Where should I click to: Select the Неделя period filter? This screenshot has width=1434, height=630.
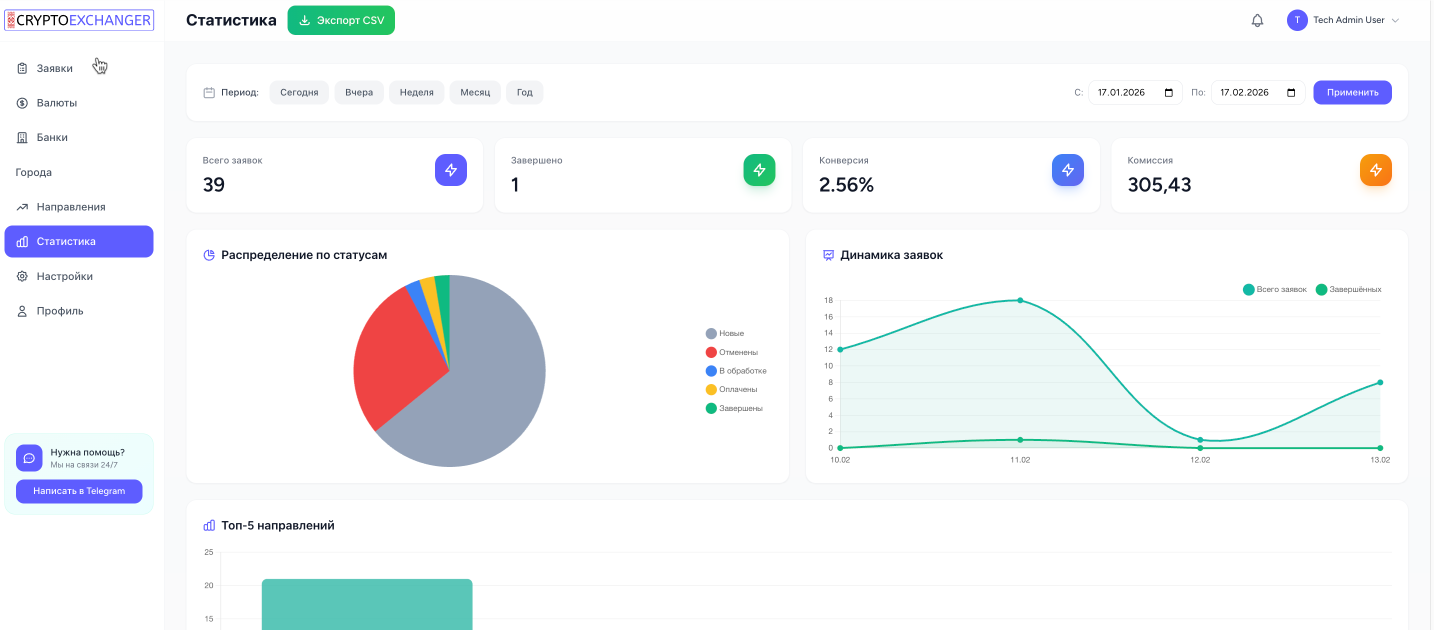point(416,93)
